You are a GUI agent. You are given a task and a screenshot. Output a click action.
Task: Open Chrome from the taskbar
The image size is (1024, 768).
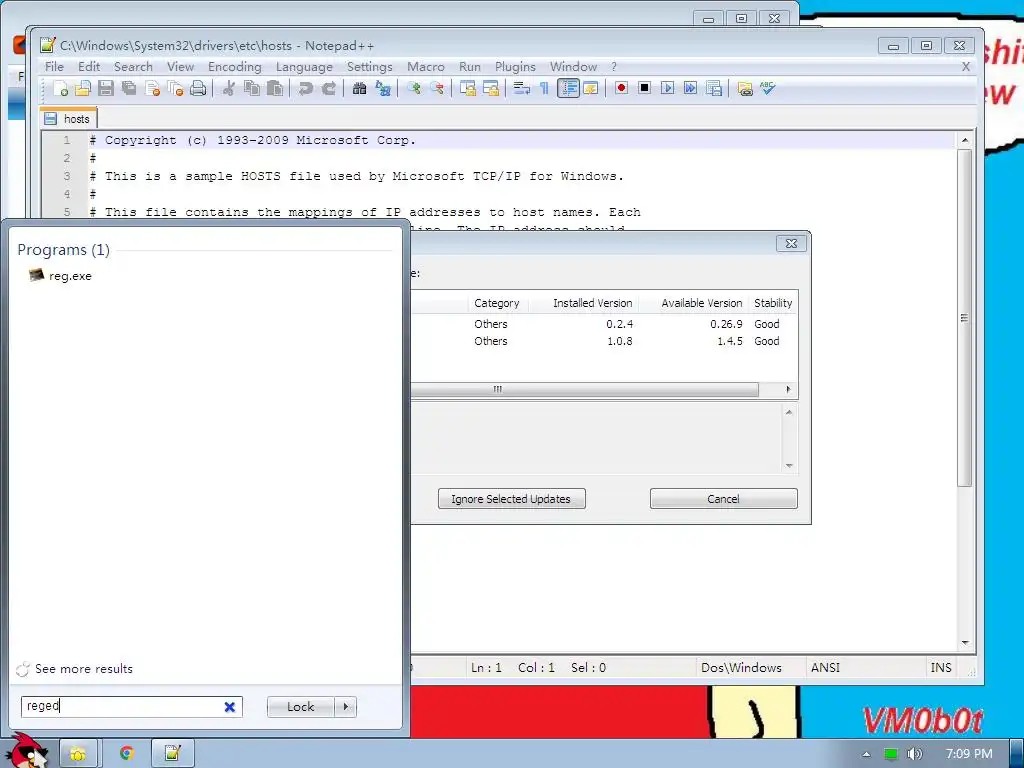(x=127, y=754)
